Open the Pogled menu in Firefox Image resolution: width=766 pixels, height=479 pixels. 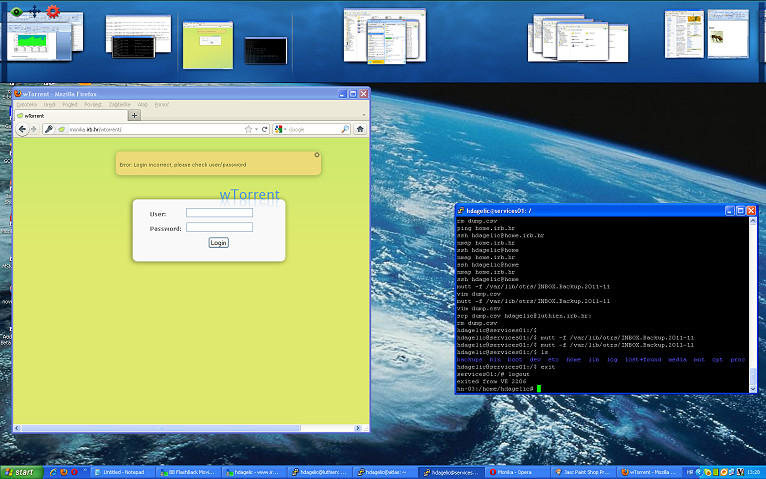point(70,104)
